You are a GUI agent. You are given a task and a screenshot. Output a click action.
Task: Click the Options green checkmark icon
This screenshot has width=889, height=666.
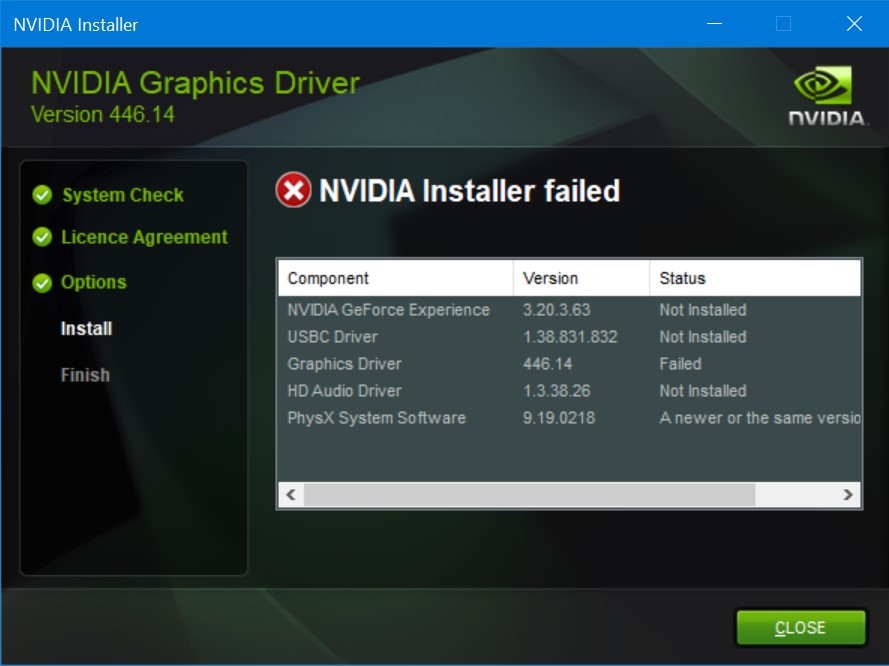tap(42, 282)
